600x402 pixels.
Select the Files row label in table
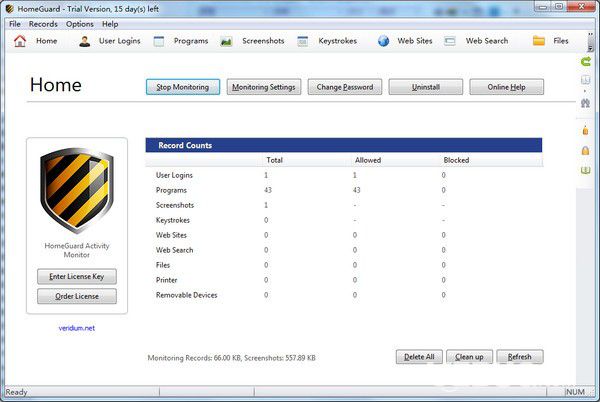(x=163, y=265)
